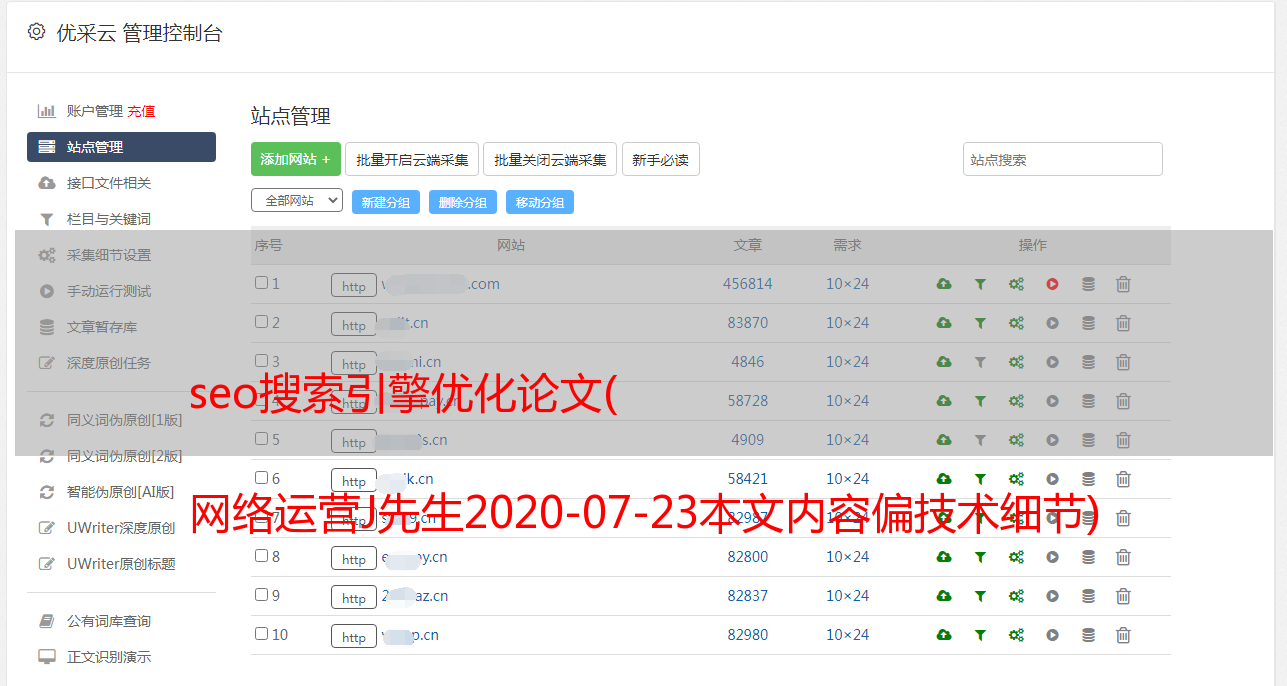Tick the checkbox for row 2

(x=261, y=322)
